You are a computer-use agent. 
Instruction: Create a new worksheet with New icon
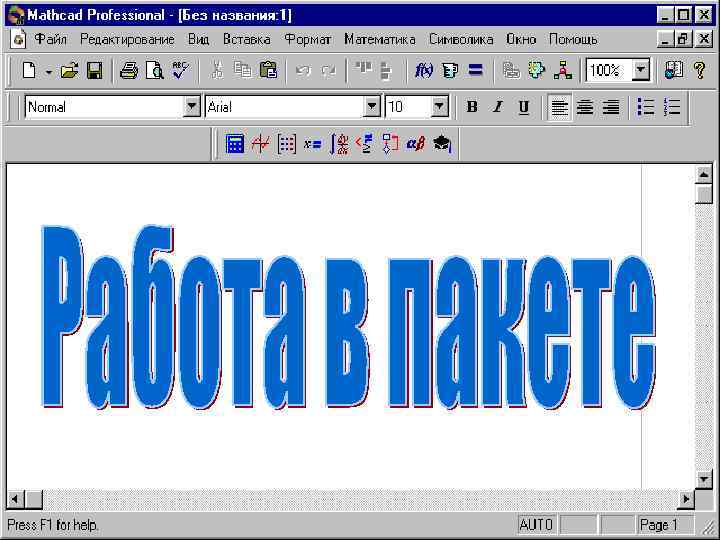[x=29, y=71]
